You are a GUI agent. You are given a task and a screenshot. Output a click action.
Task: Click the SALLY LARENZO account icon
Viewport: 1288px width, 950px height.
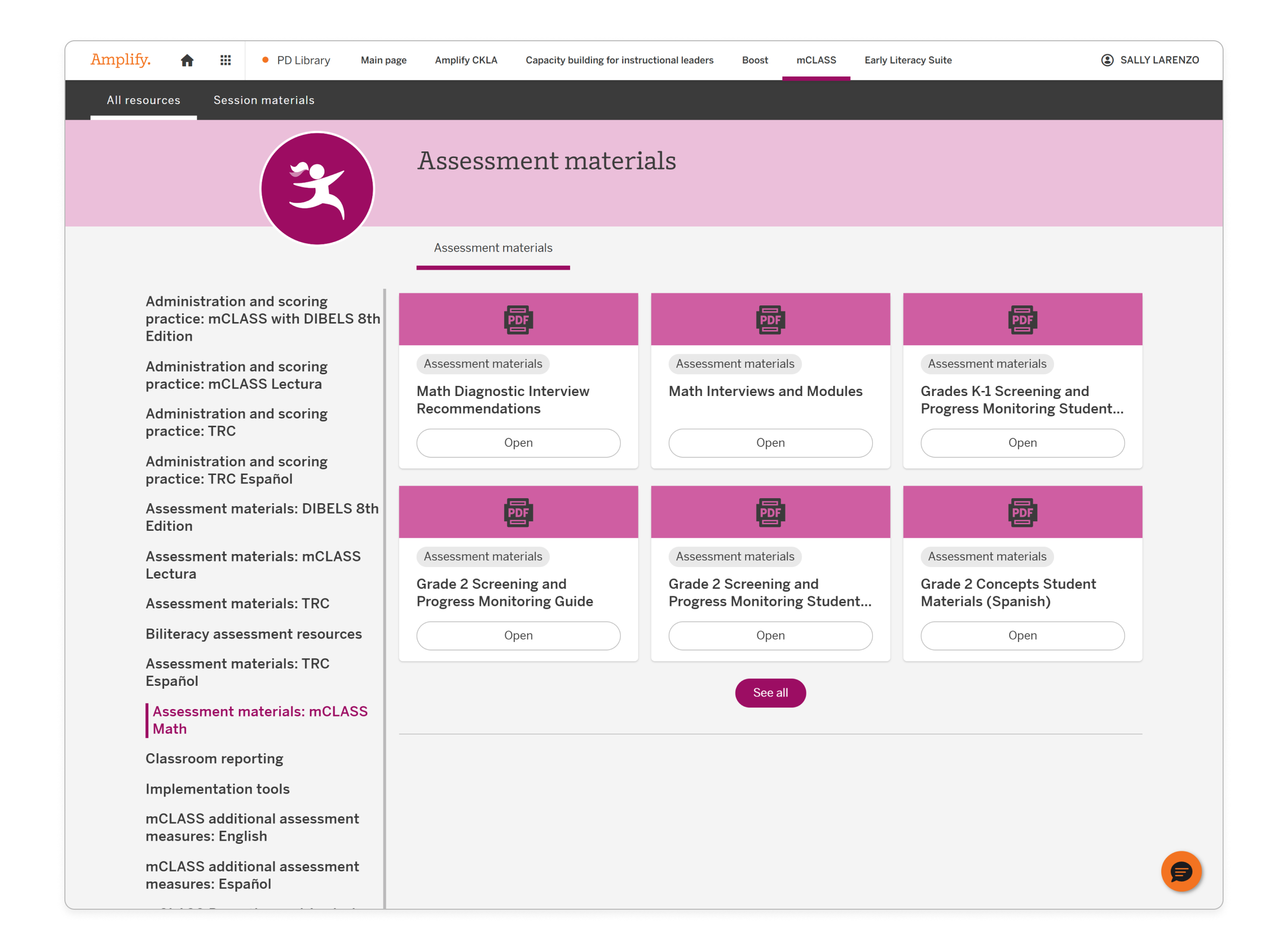tap(1107, 60)
